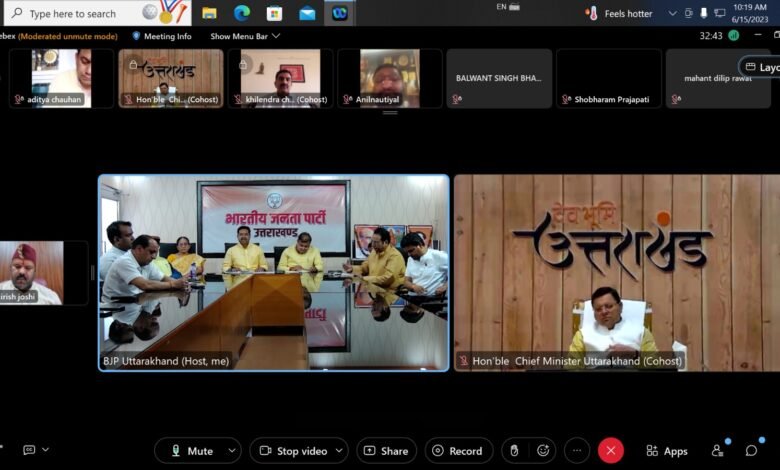Screen dimensions: 780x470
Task: Open the Participants panel icon
Action: (717, 451)
